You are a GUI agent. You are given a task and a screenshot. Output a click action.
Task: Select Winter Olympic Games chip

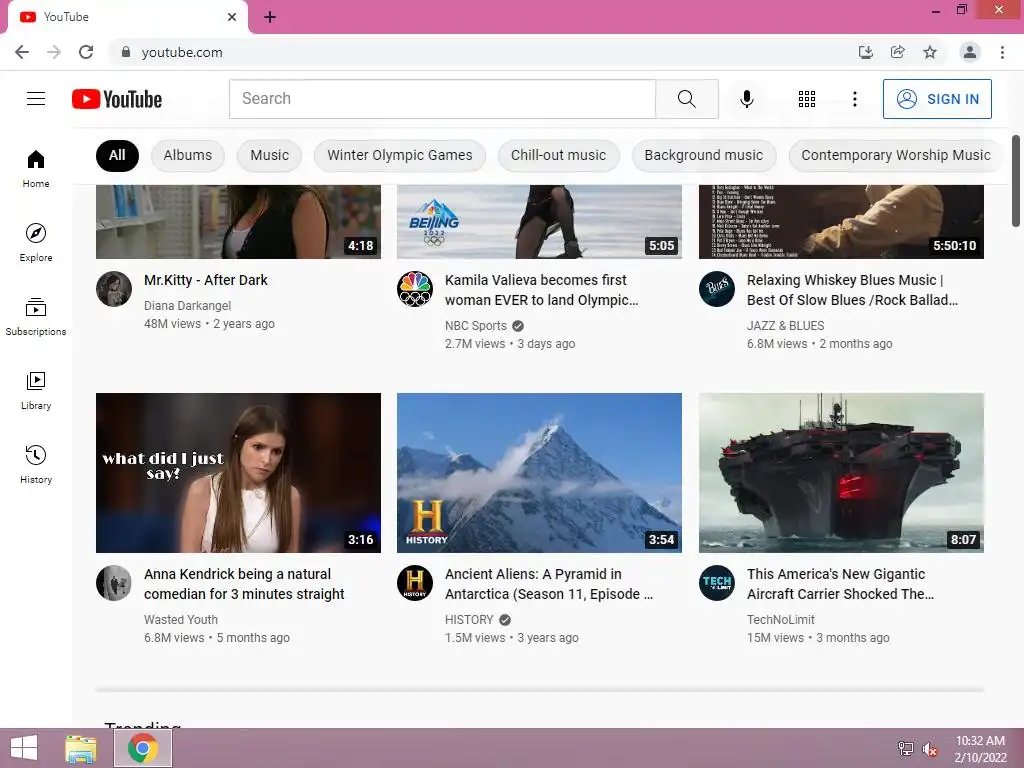coord(400,155)
